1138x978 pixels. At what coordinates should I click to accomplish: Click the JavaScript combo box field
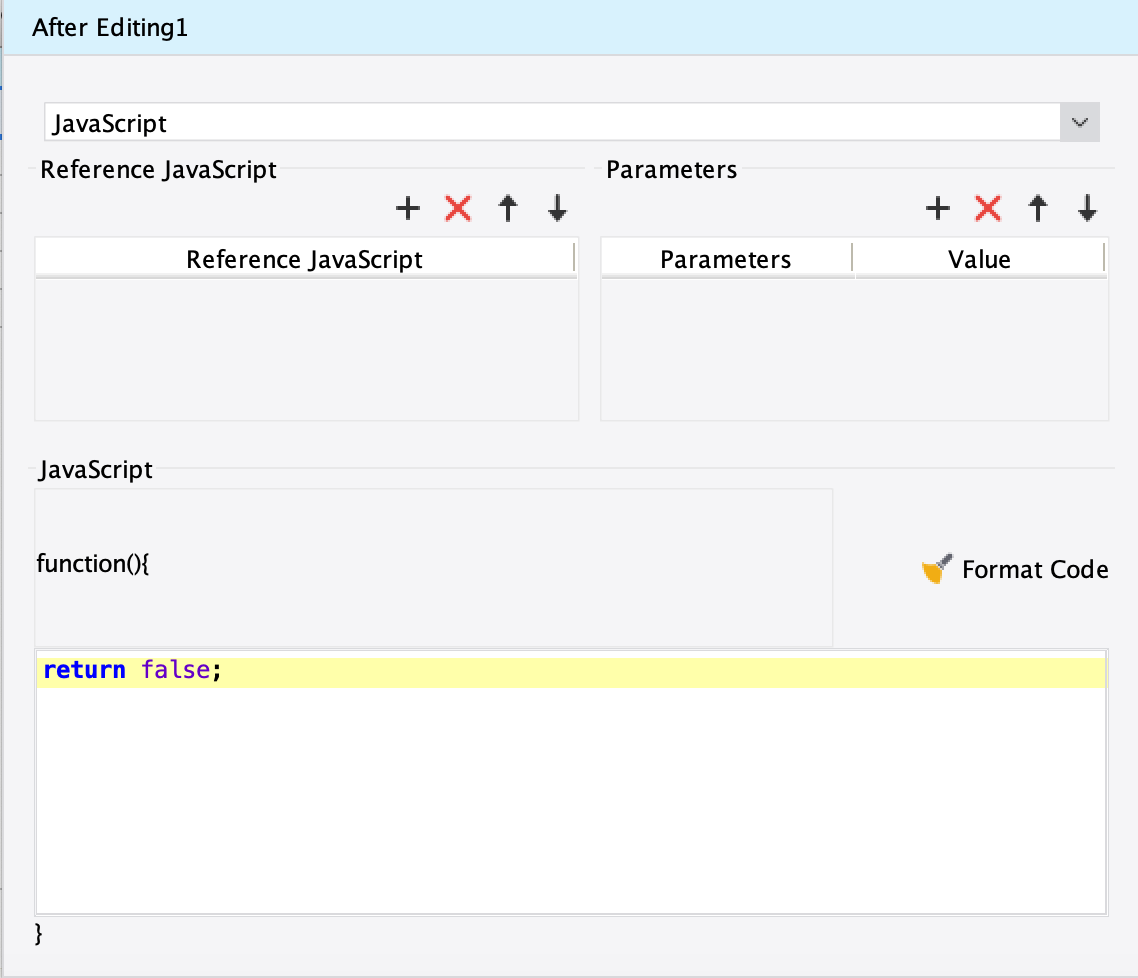(550, 122)
